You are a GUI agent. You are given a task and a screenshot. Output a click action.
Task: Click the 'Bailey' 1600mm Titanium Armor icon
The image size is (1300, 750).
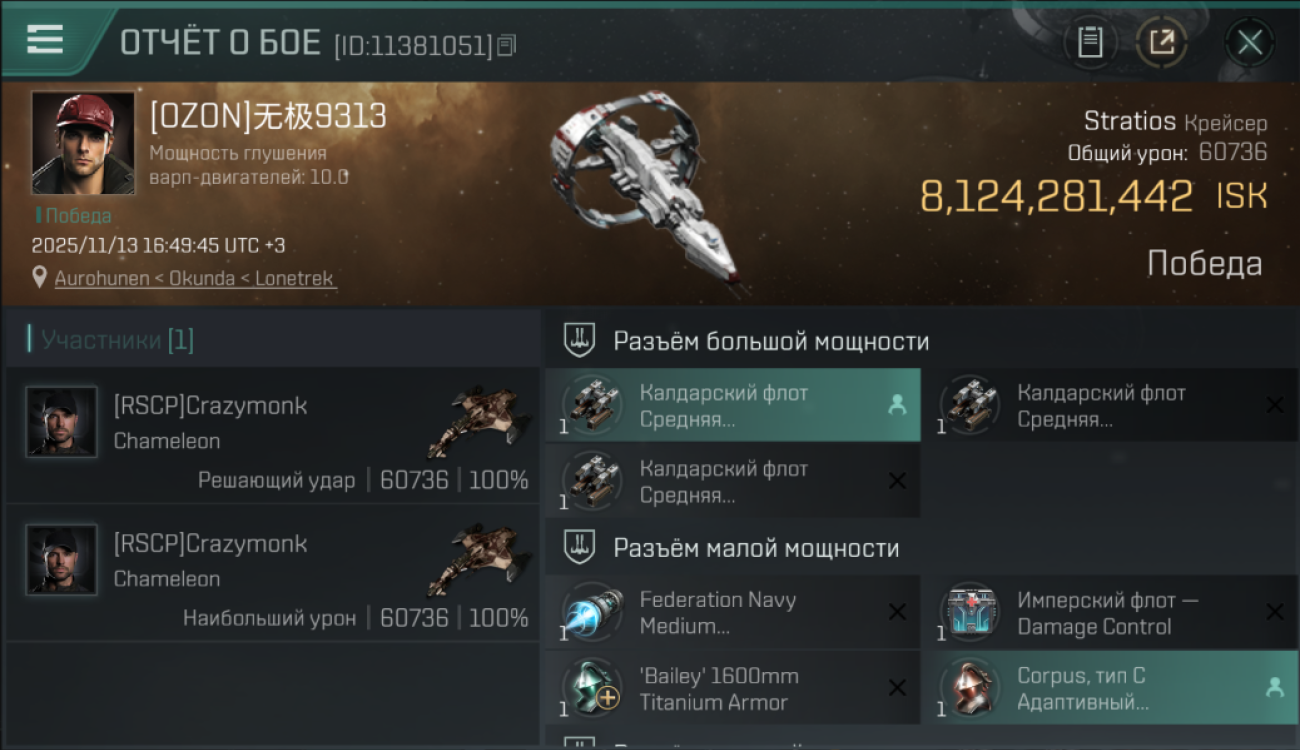tap(592, 688)
